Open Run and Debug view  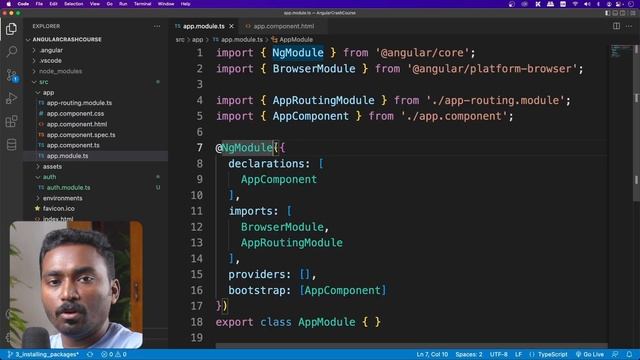pyautogui.click(x=11, y=98)
